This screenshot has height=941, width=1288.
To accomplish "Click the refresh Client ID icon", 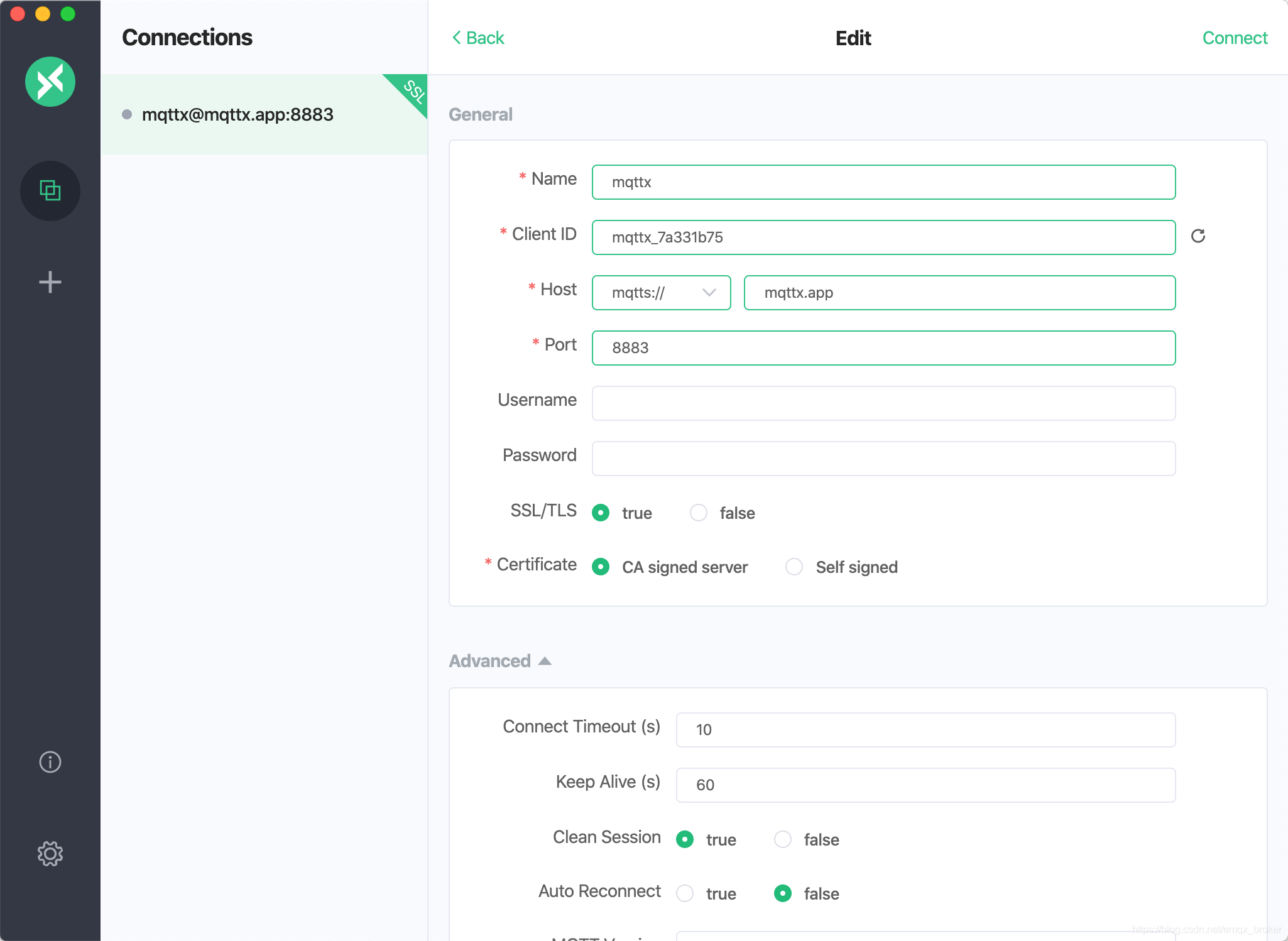I will (1199, 237).
